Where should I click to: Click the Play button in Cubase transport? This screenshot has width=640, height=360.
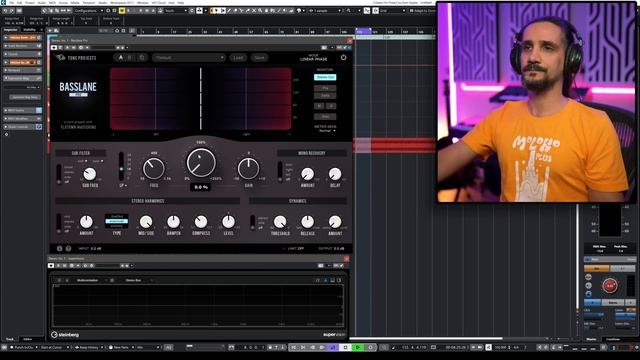pyautogui.click(x=358, y=347)
